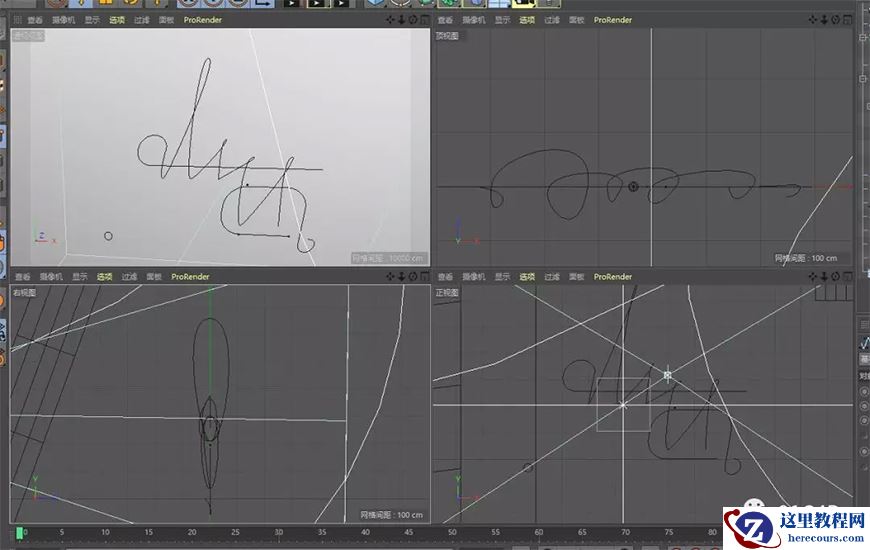Toggle maximize icon of the 正视图 viewport
Screen dimensions: 870x550
tap(847, 276)
